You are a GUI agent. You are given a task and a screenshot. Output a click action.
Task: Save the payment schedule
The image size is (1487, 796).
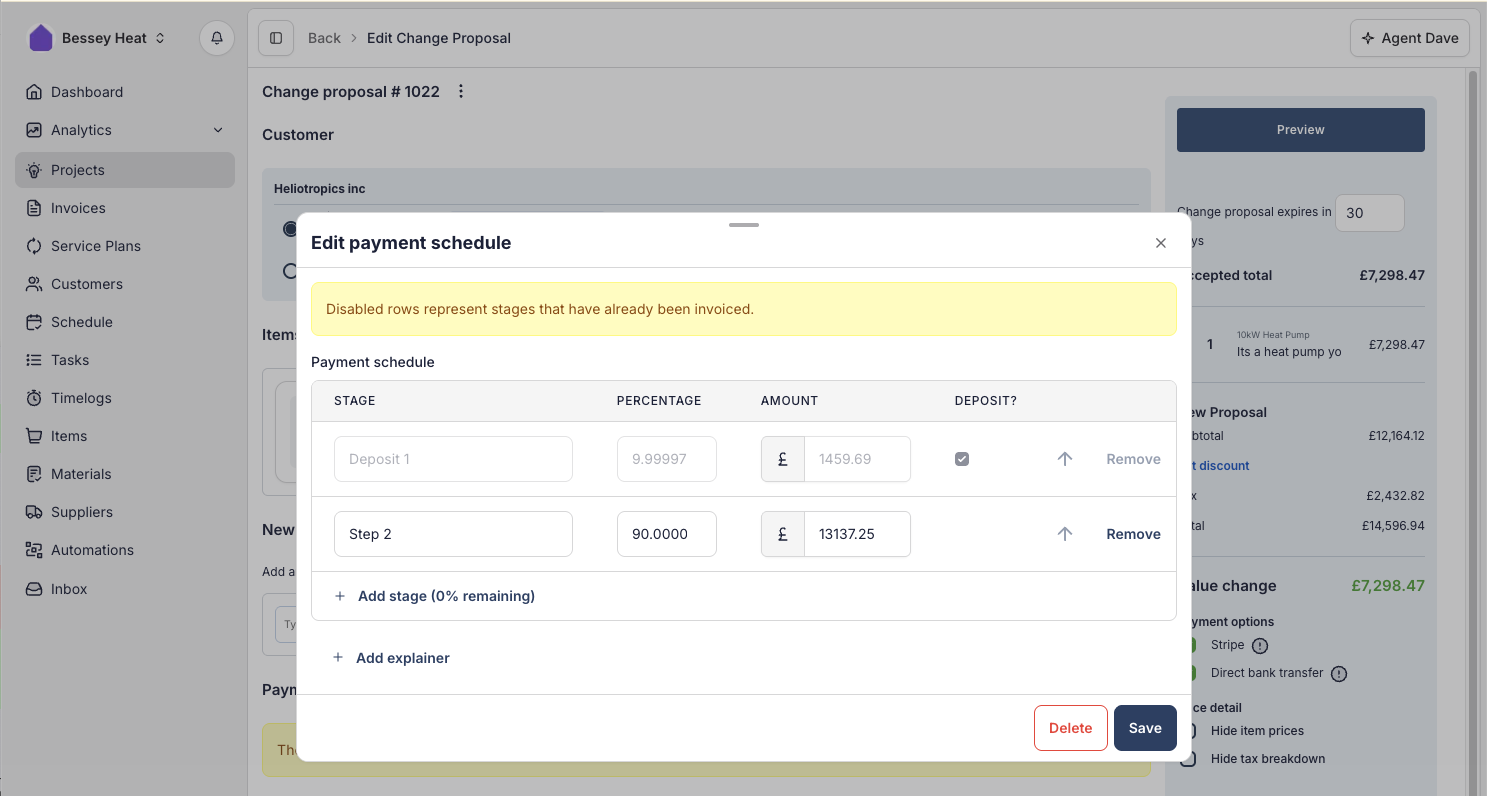pyautogui.click(x=1144, y=728)
